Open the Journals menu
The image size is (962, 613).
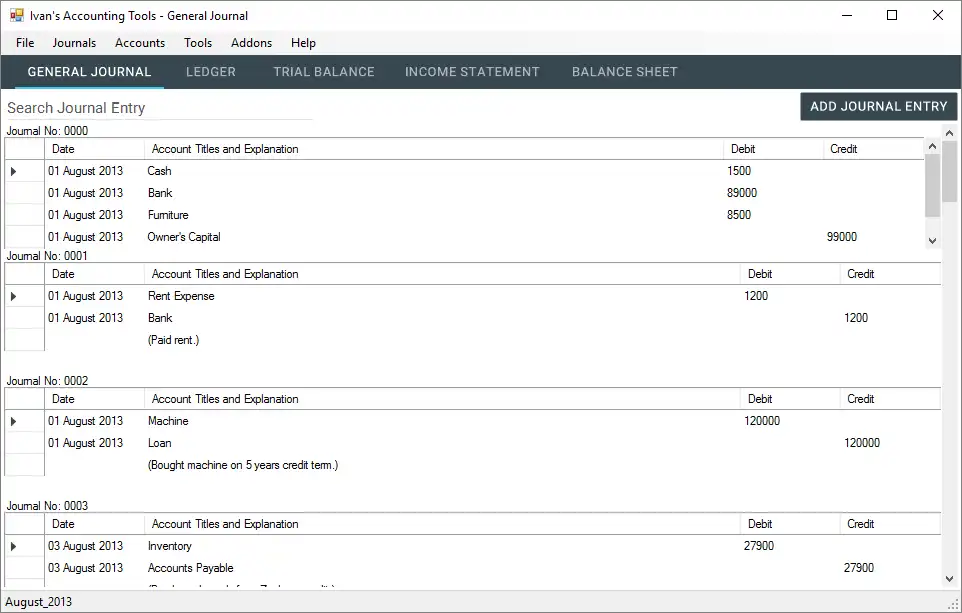(75, 43)
